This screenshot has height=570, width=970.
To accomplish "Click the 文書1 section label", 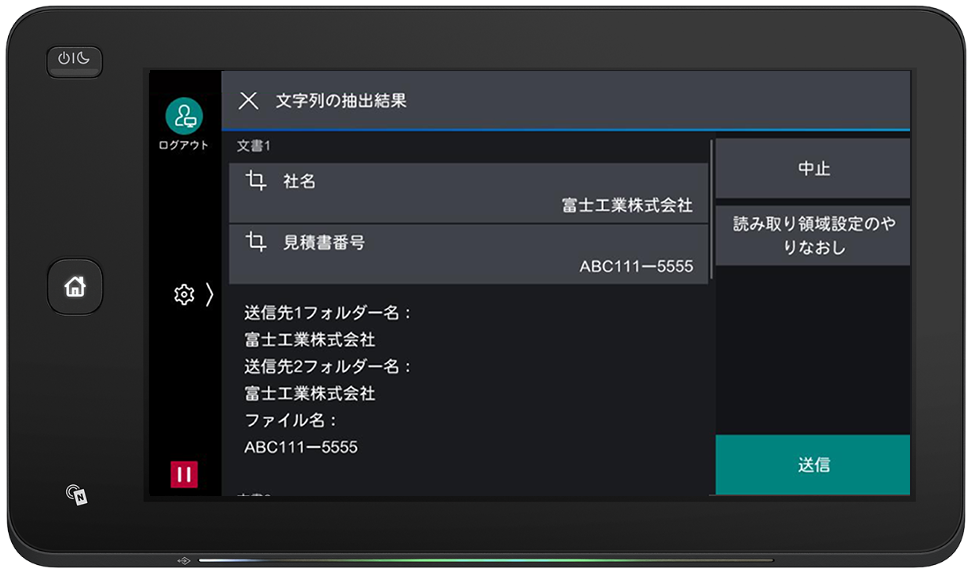I will [x=254, y=146].
